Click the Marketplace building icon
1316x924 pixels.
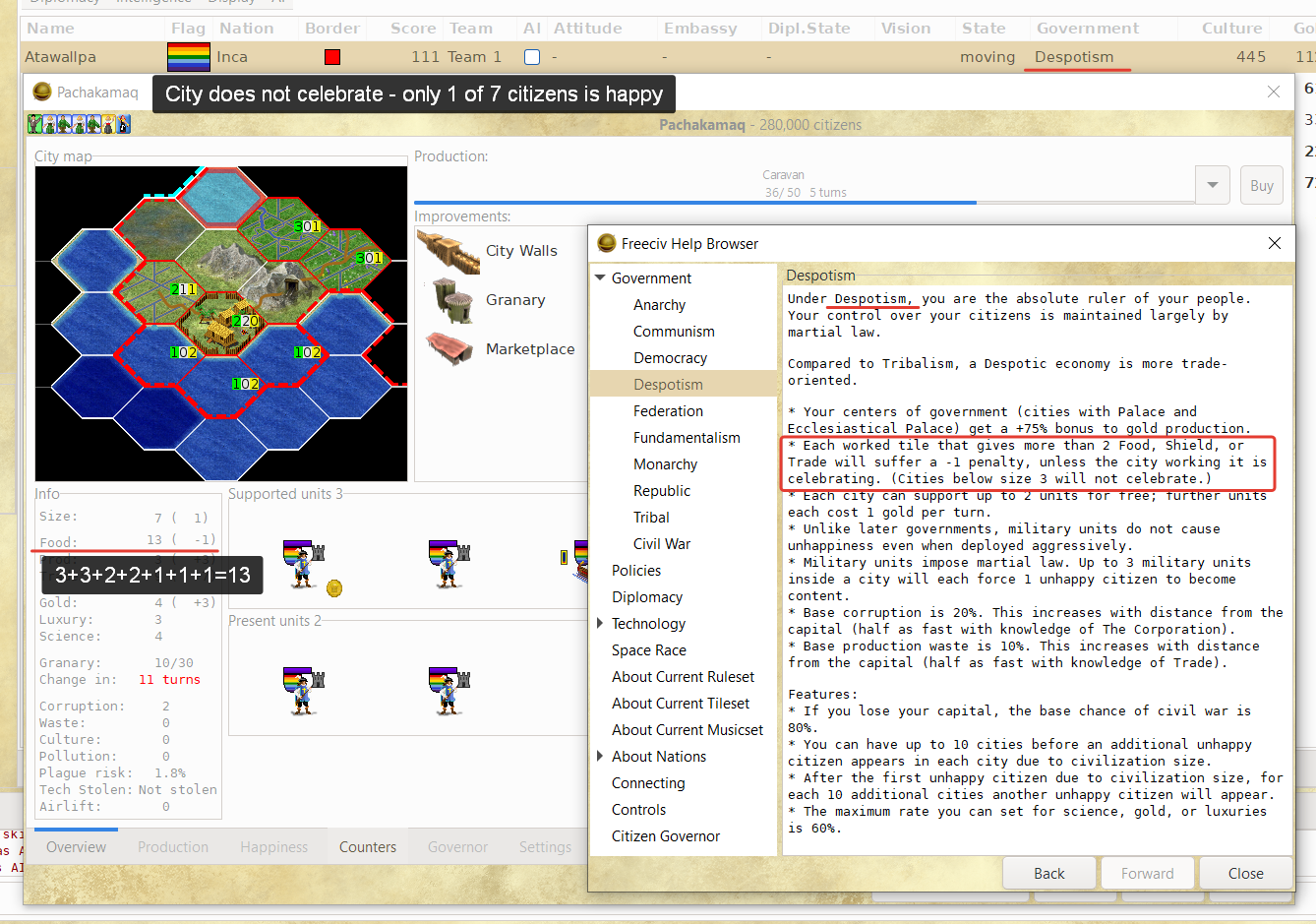tap(450, 348)
